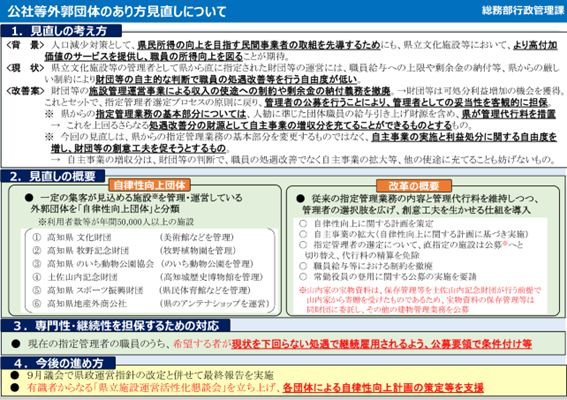Click the <改善案> label
The image size is (567, 400).
pos(25,90)
